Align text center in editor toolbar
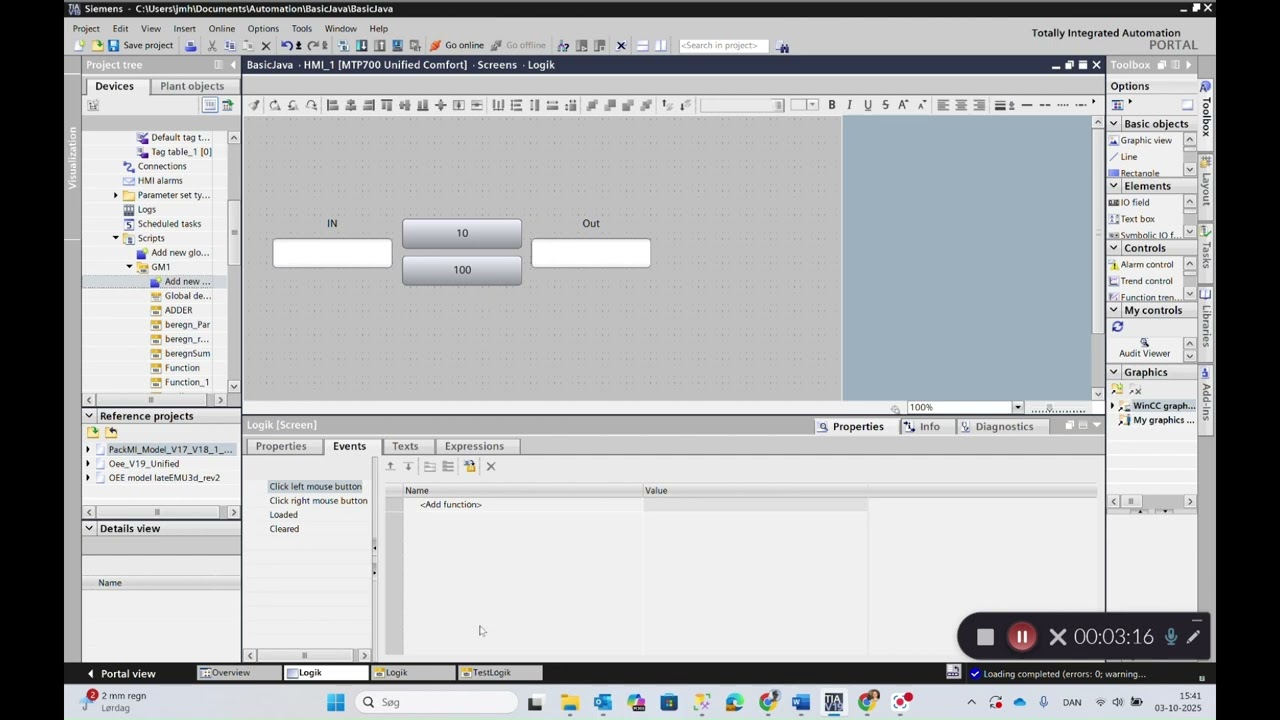1280x720 pixels. [x=961, y=105]
